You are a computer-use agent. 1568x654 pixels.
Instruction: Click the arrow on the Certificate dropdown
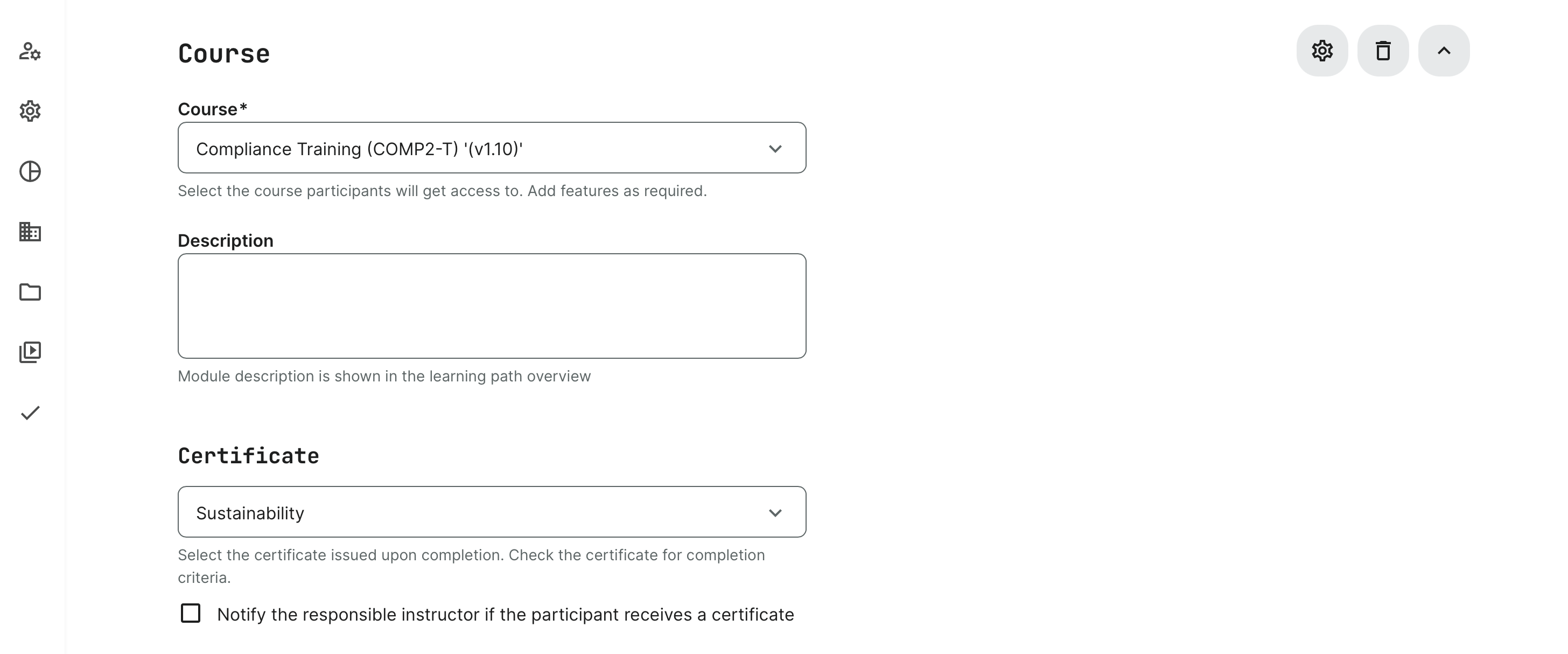tap(775, 513)
